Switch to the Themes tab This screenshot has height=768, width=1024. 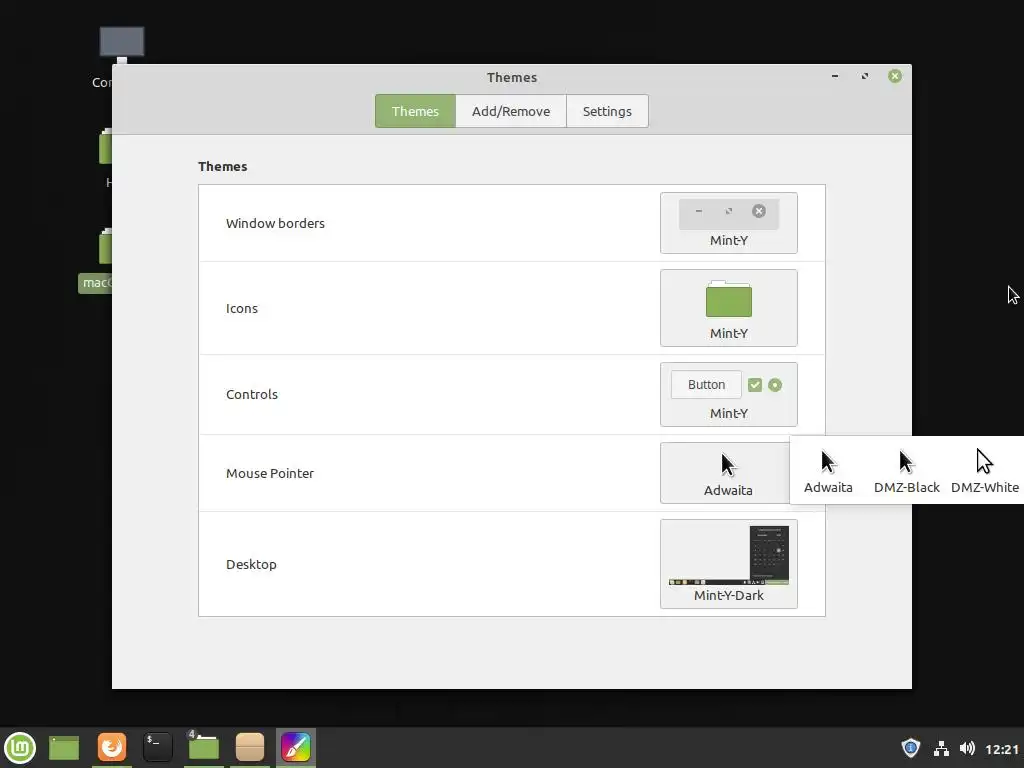click(415, 111)
